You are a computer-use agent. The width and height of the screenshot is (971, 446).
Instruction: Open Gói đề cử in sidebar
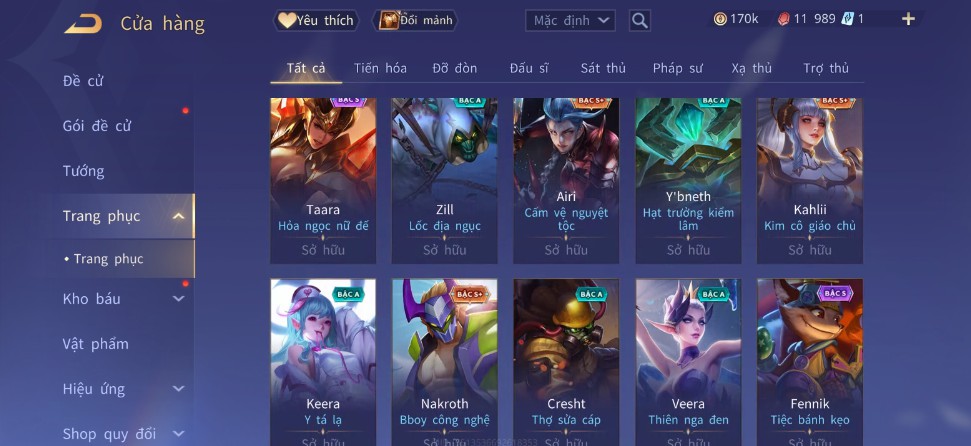97,126
